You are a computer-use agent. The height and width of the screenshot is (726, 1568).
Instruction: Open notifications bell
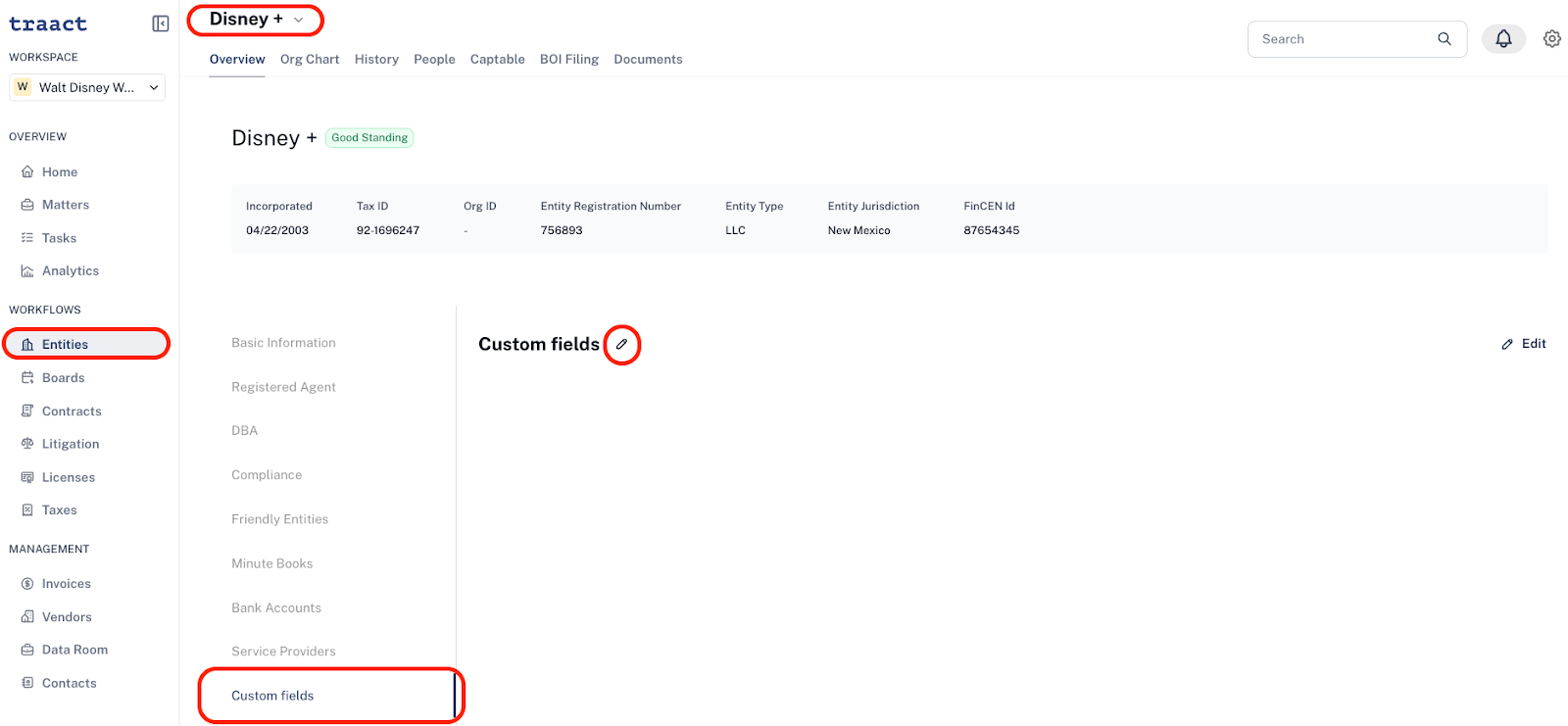pyautogui.click(x=1503, y=38)
